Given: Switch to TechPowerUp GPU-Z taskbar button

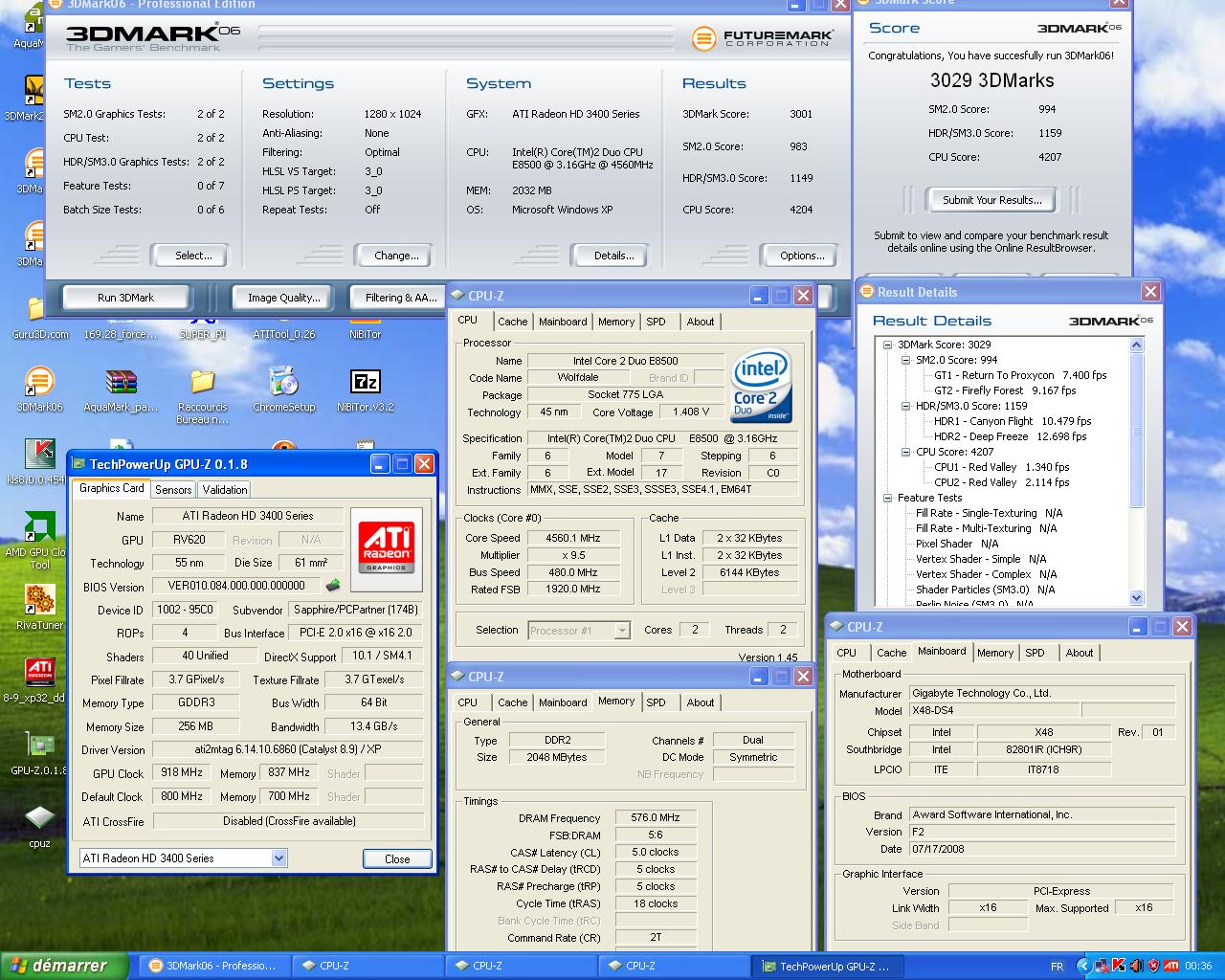Looking at the screenshot, I should pos(827,966).
